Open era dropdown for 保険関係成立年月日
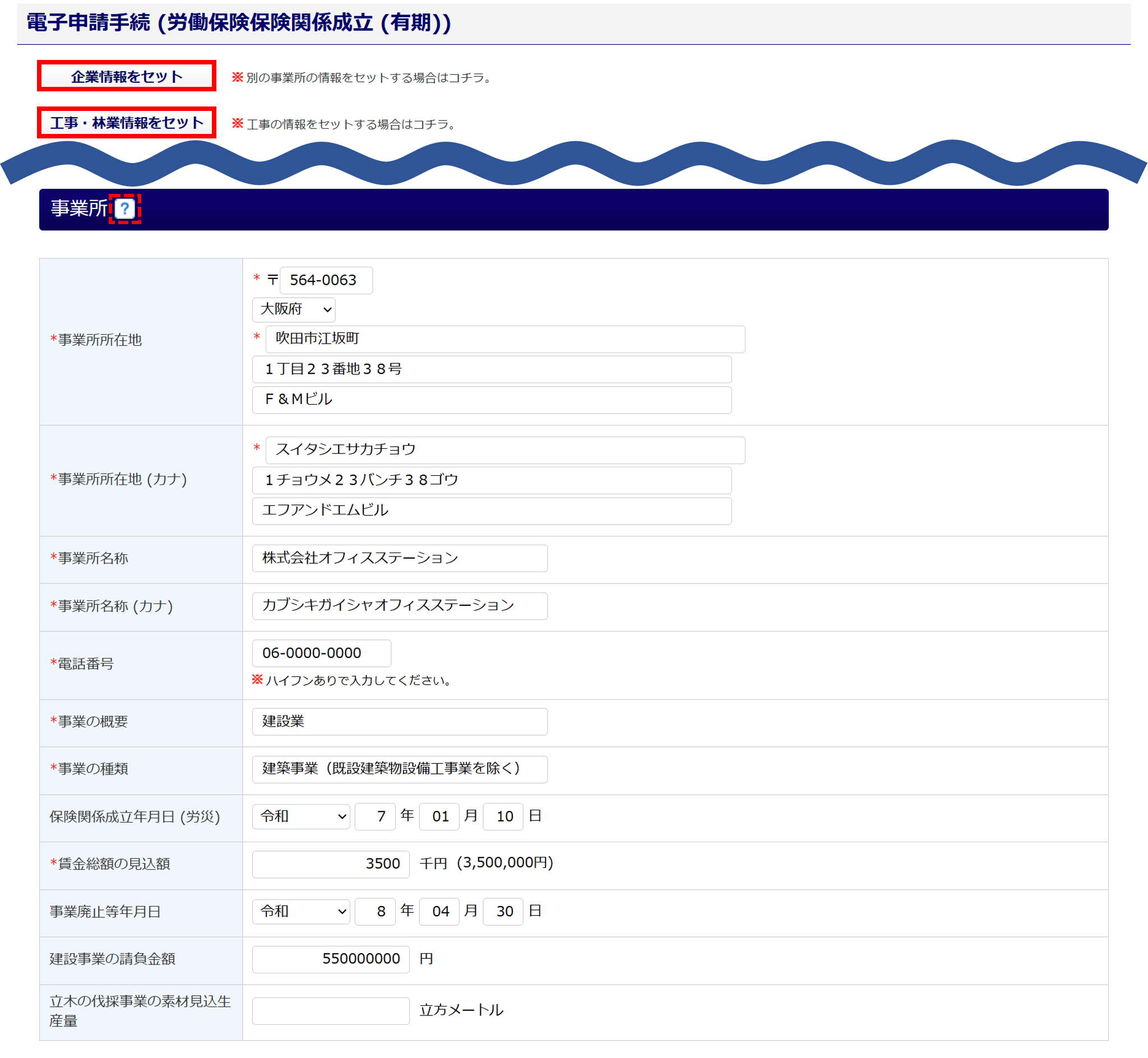This screenshot has width=1148, height=1058. 300,816
